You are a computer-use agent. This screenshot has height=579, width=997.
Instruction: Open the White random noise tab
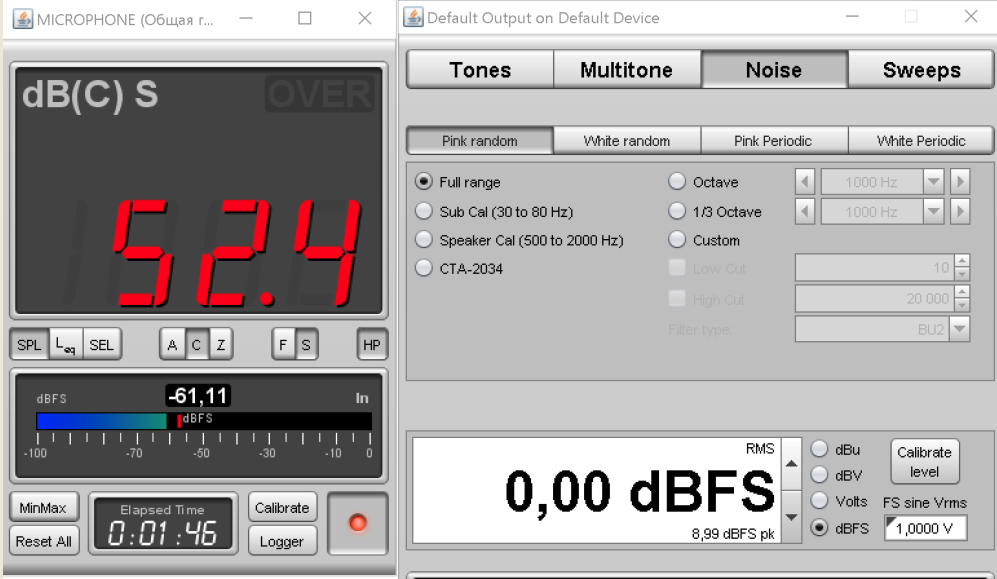627,141
